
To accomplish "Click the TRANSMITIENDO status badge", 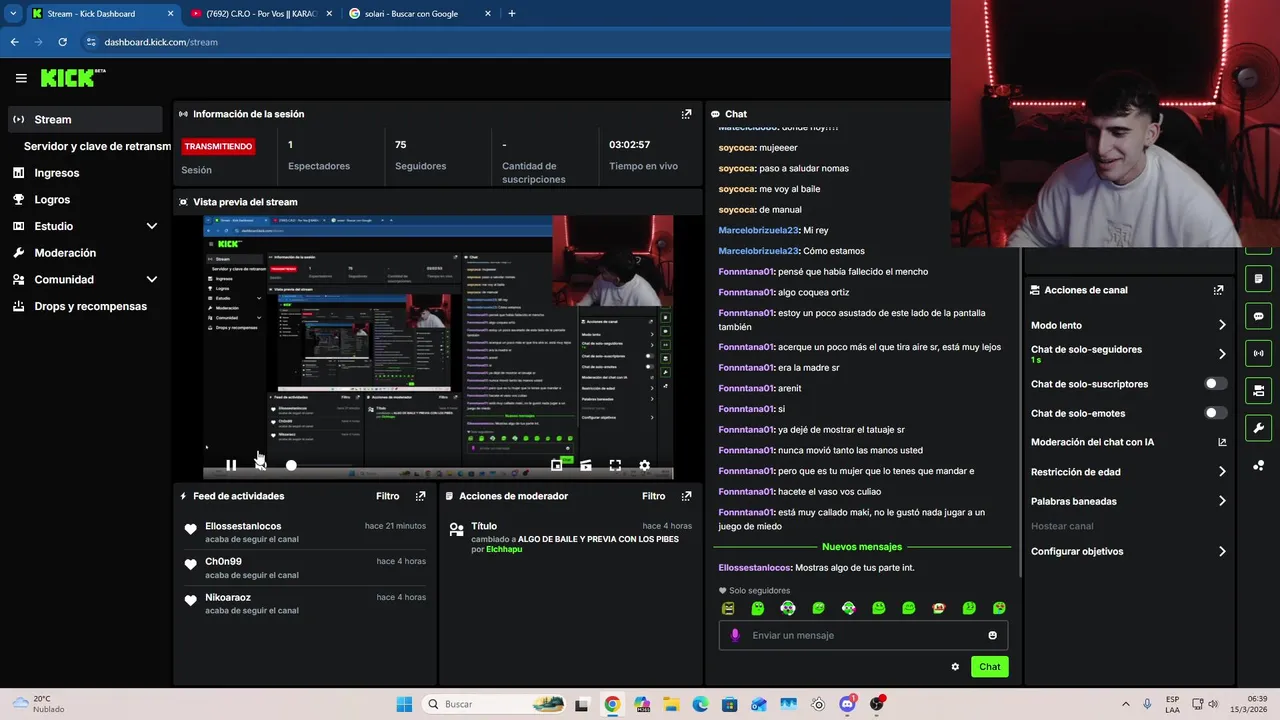I will pos(218,146).
